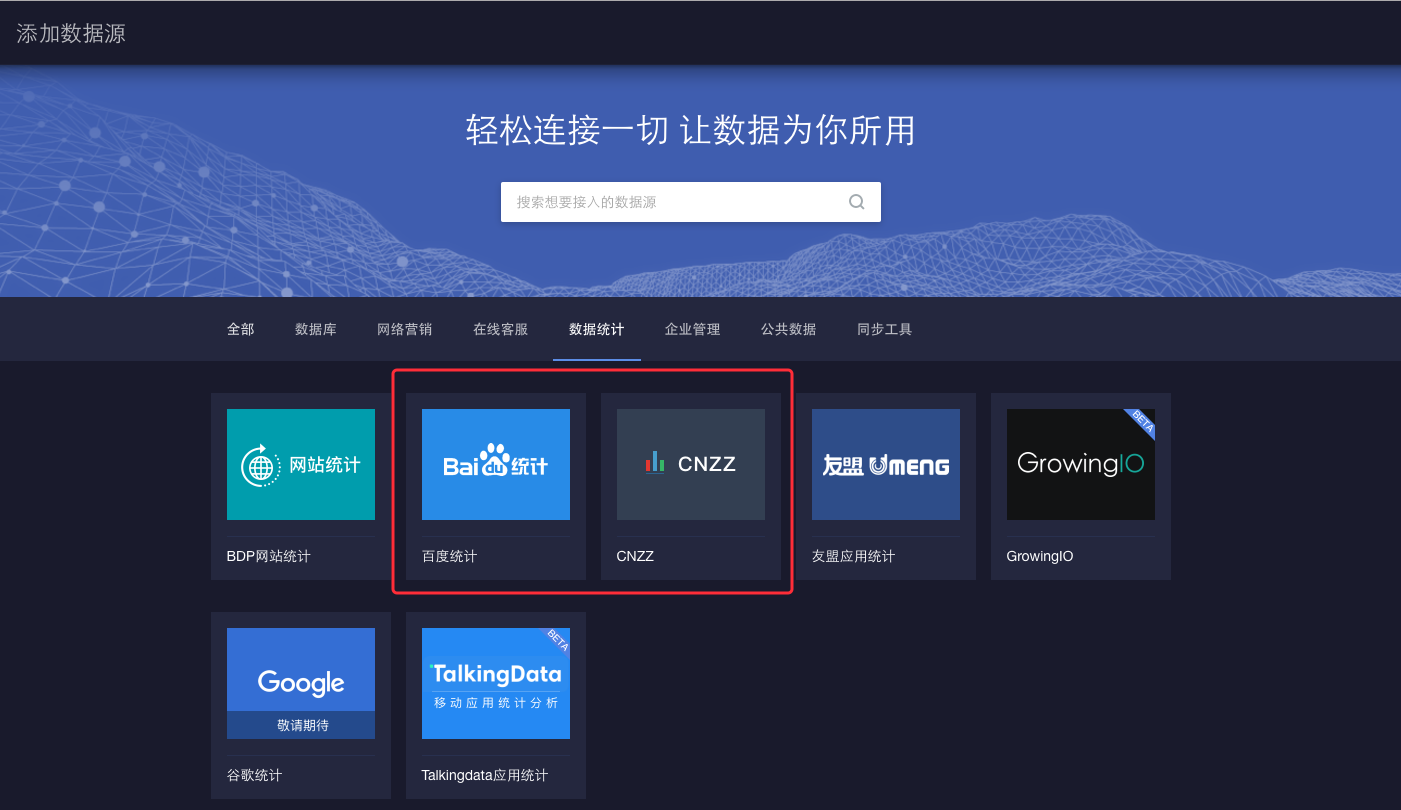This screenshot has height=810, width=1401.
Task: Select the TalkingData logo tile
Action: 496,683
